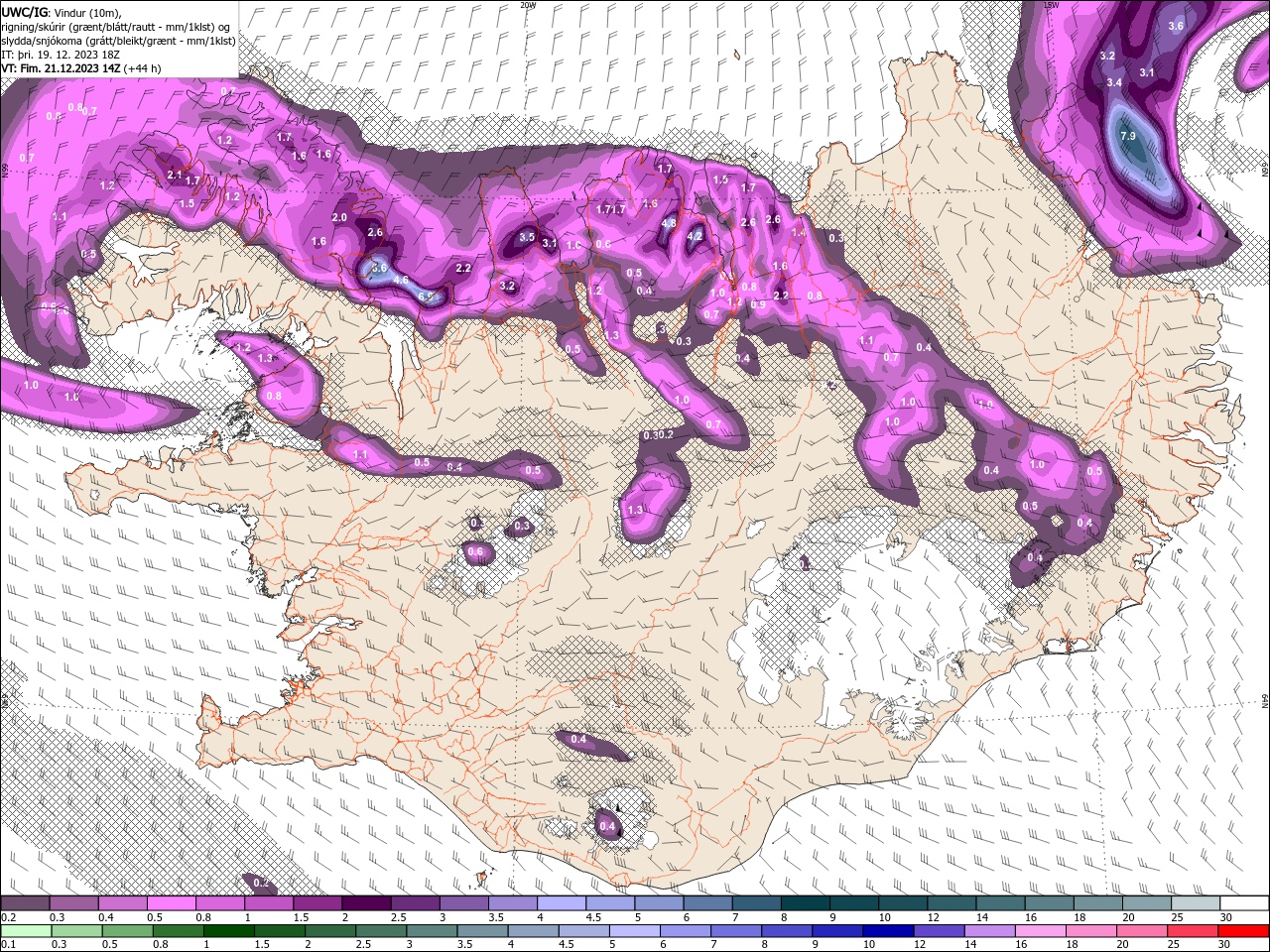Select the dark teal 9 snow-scale swatch
The width and height of the screenshot is (1270, 952).
point(854,903)
